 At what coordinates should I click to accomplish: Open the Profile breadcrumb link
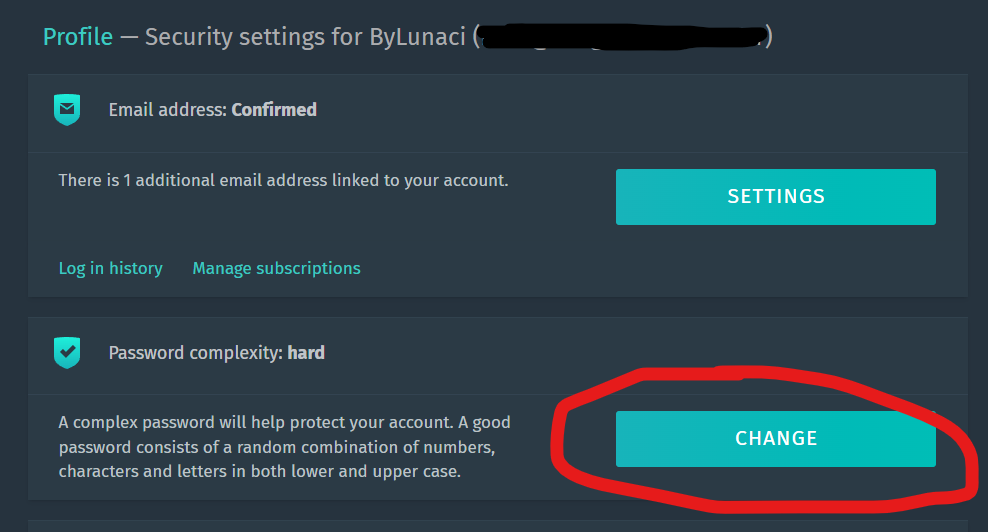[x=77, y=37]
